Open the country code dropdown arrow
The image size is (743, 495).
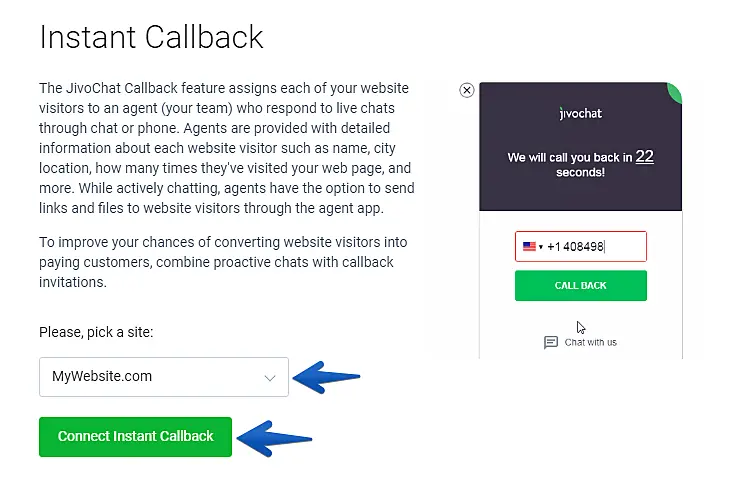540,247
